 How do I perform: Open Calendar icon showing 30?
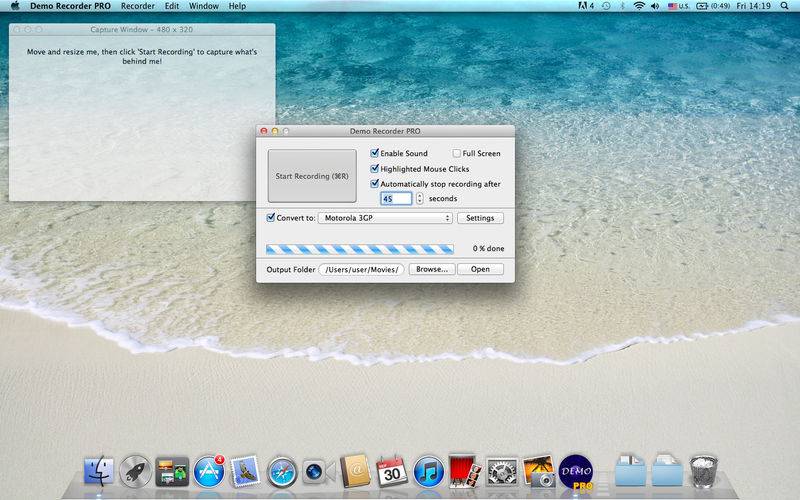pos(392,471)
